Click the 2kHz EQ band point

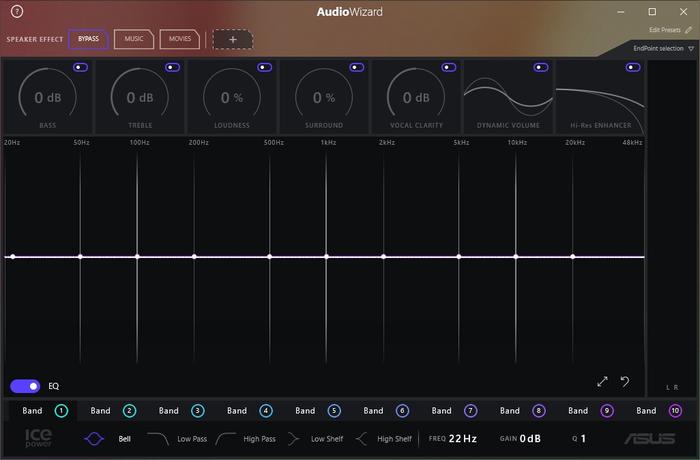pyautogui.click(x=383, y=257)
